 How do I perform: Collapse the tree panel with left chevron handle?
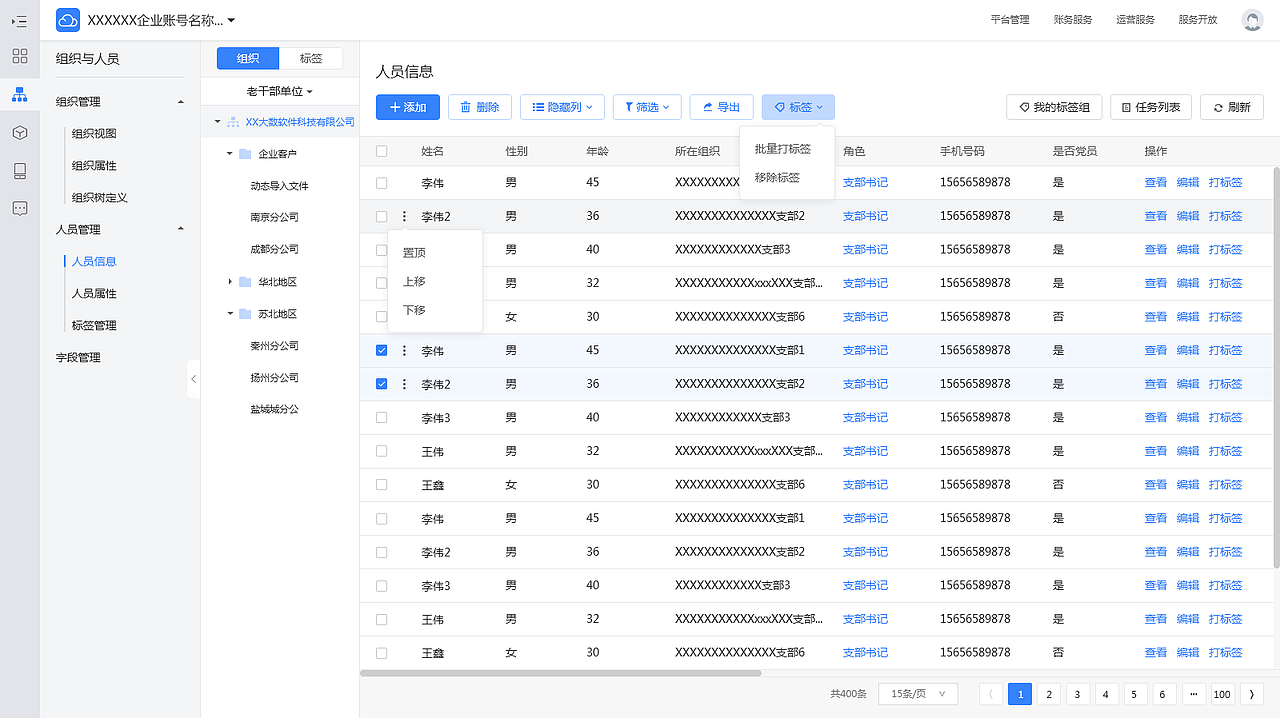(193, 379)
